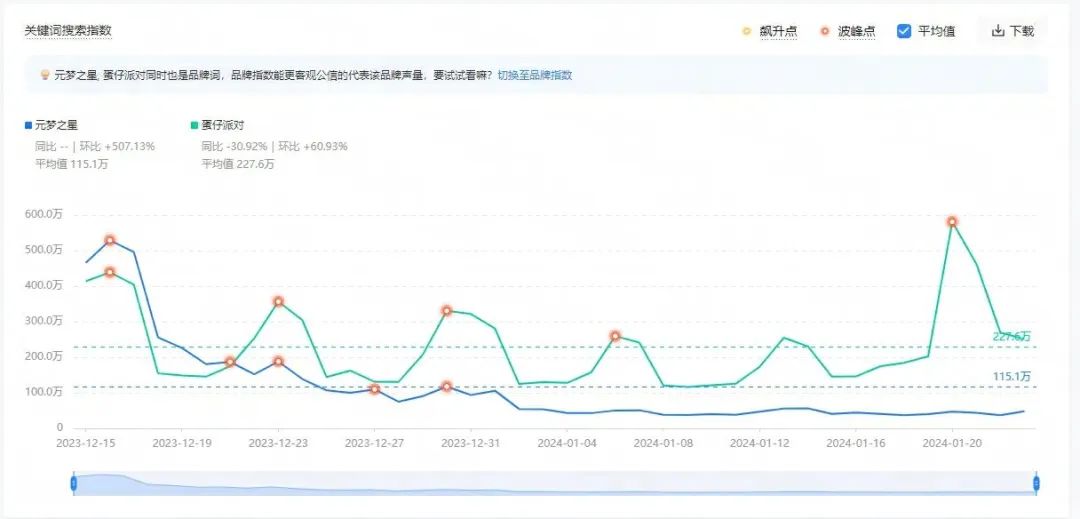Click the 关键词搜索指数 title
This screenshot has height=519, width=1080.
tap(68, 31)
